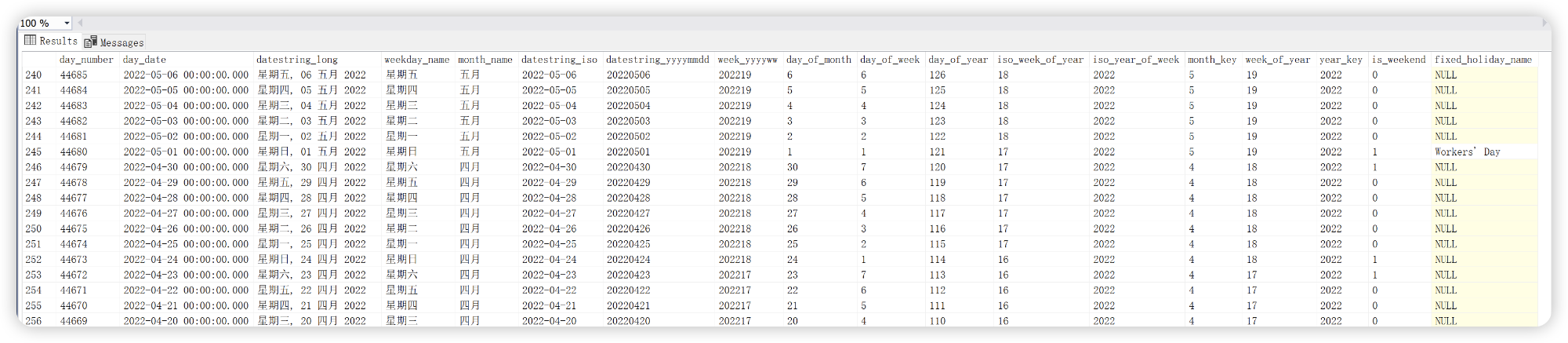The height and width of the screenshot is (343, 1568).
Task: Switch to the Results tab
Action: point(51,41)
